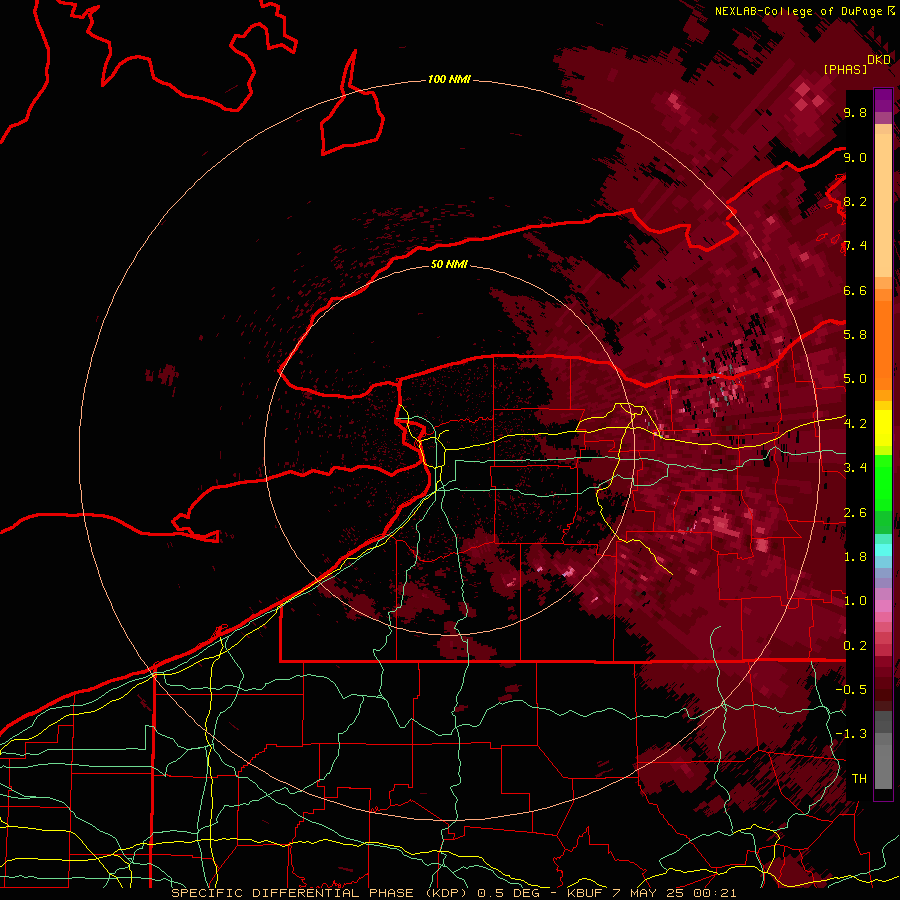Image resolution: width=900 pixels, height=900 pixels.
Task: Click the 1.0 legend value
Action: pos(855,601)
